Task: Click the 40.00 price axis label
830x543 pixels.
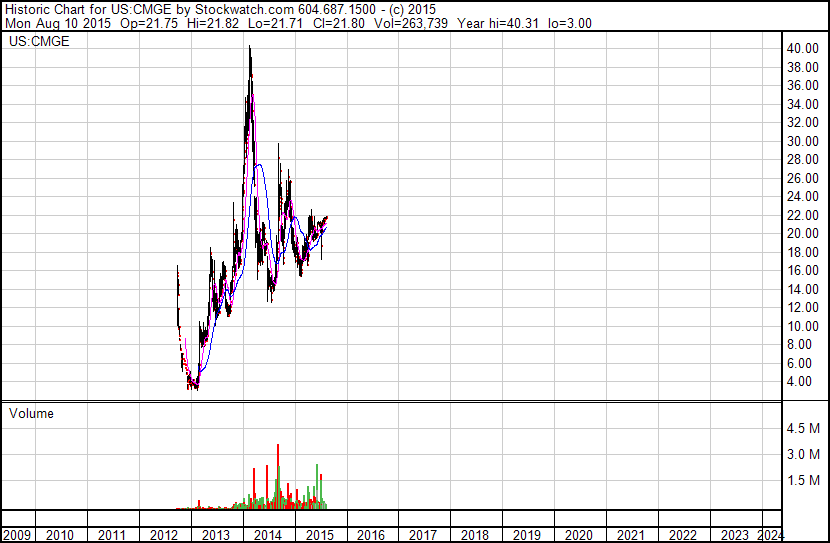Action: click(x=802, y=48)
